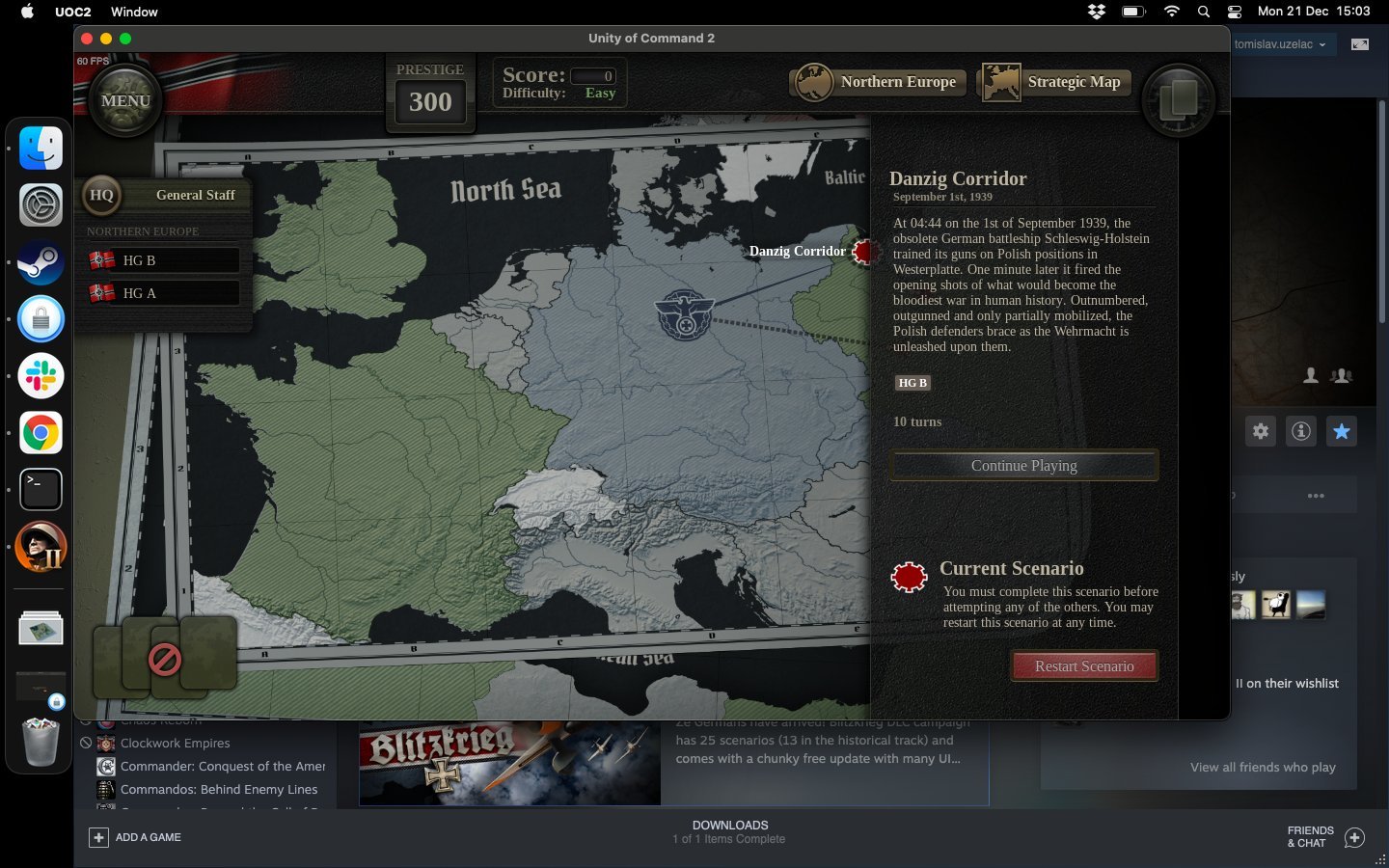Click the German eagle emblem on the map
Image resolution: width=1389 pixels, height=868 pixels.
(x=685, y=314)
